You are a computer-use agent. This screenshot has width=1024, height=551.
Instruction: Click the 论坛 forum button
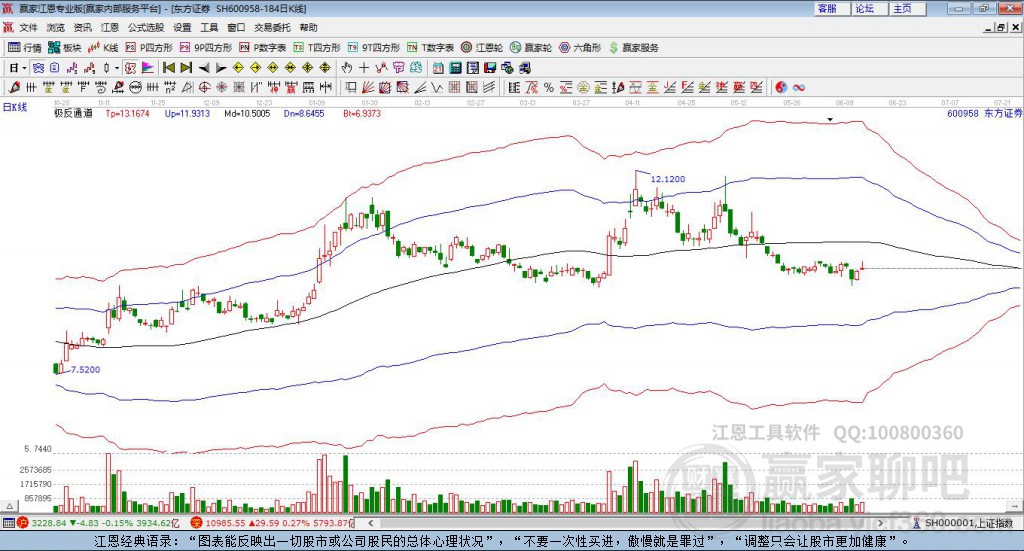click(x=869, y=8)
